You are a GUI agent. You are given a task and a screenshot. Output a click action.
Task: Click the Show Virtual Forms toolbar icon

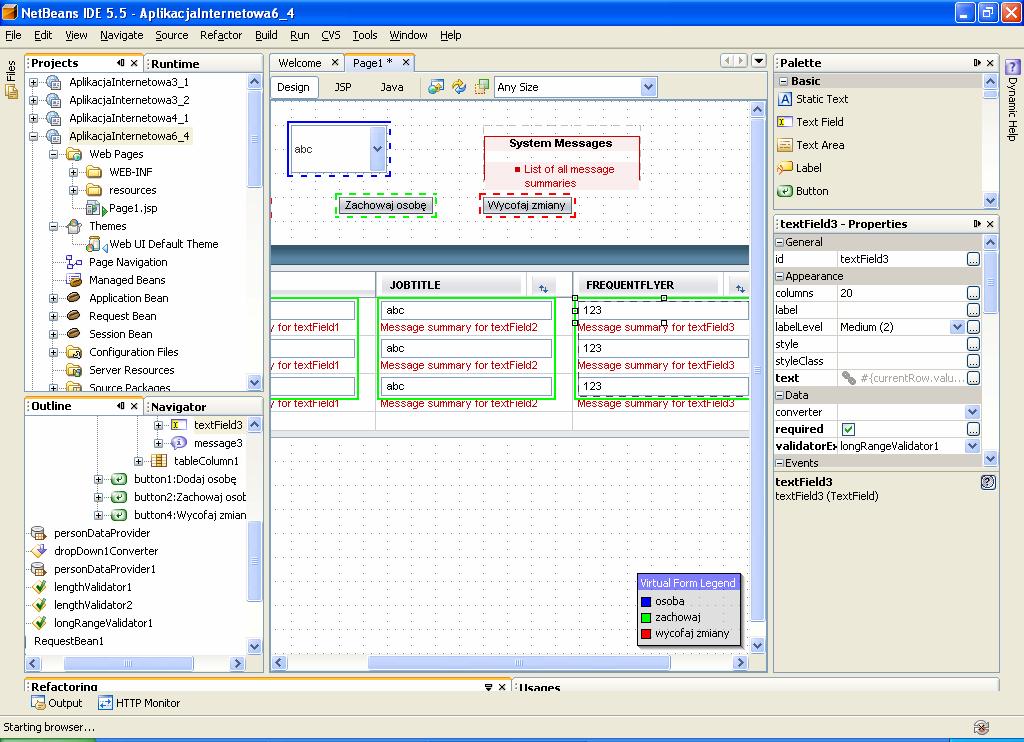tap(482, 86)
